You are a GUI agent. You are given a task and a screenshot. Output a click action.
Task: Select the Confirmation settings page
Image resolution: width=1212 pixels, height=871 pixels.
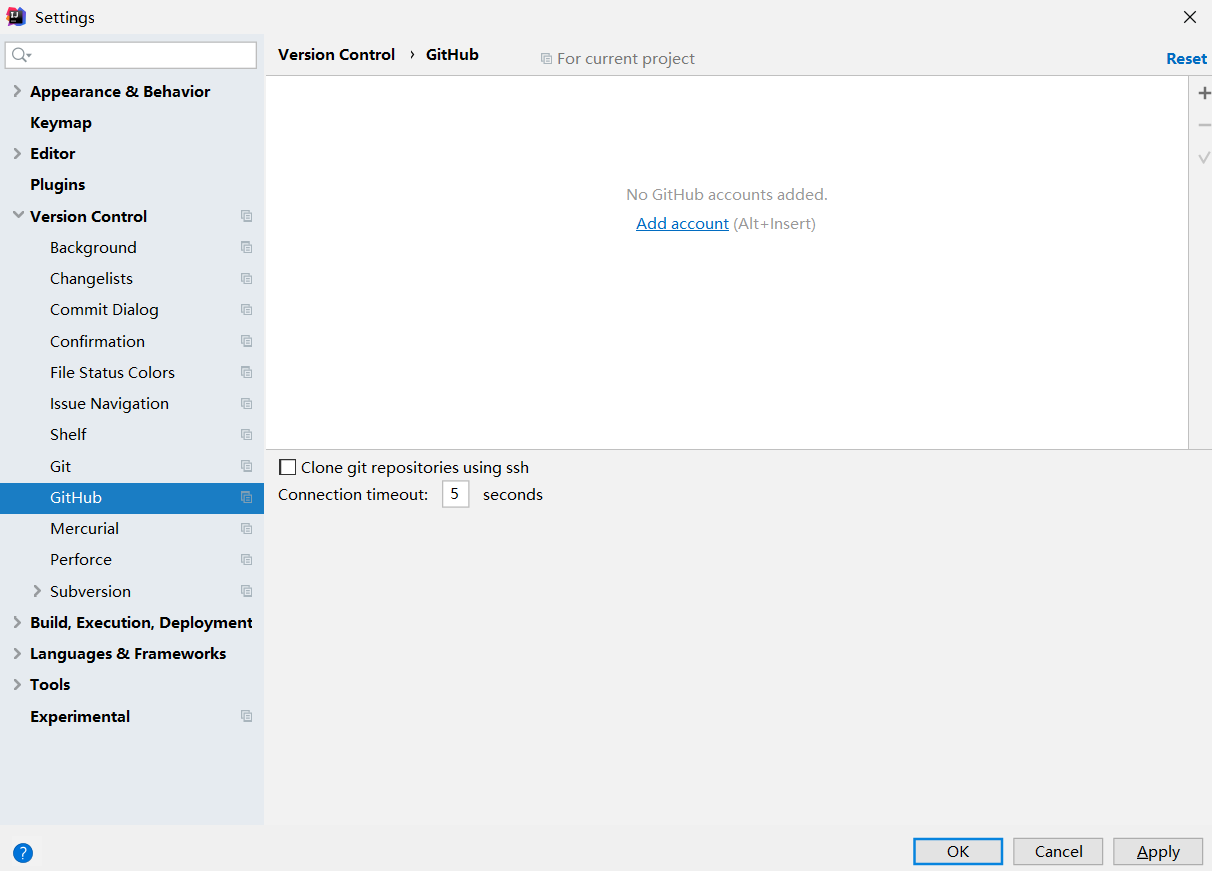coord(97,341)
